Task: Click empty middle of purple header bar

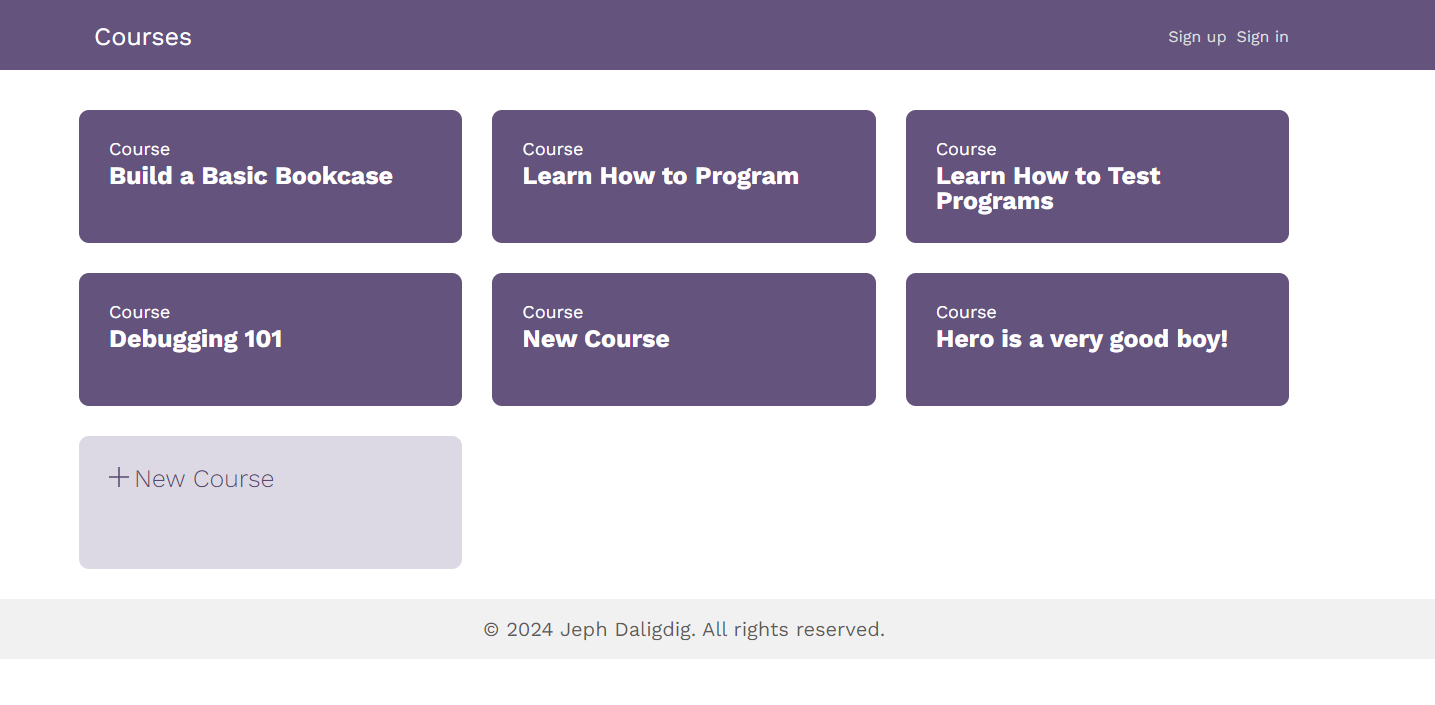Action: click(x=680, y=35)
